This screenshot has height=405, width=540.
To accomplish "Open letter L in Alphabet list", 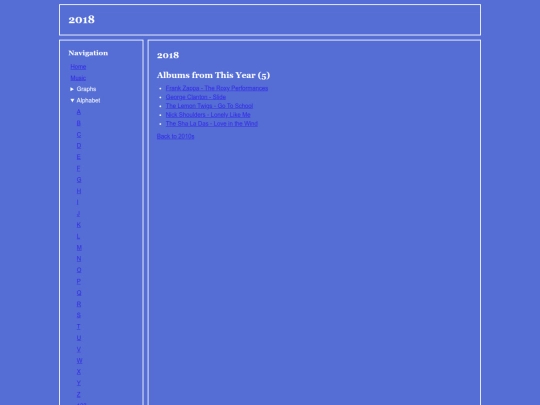I will click(x=78, y=236).
